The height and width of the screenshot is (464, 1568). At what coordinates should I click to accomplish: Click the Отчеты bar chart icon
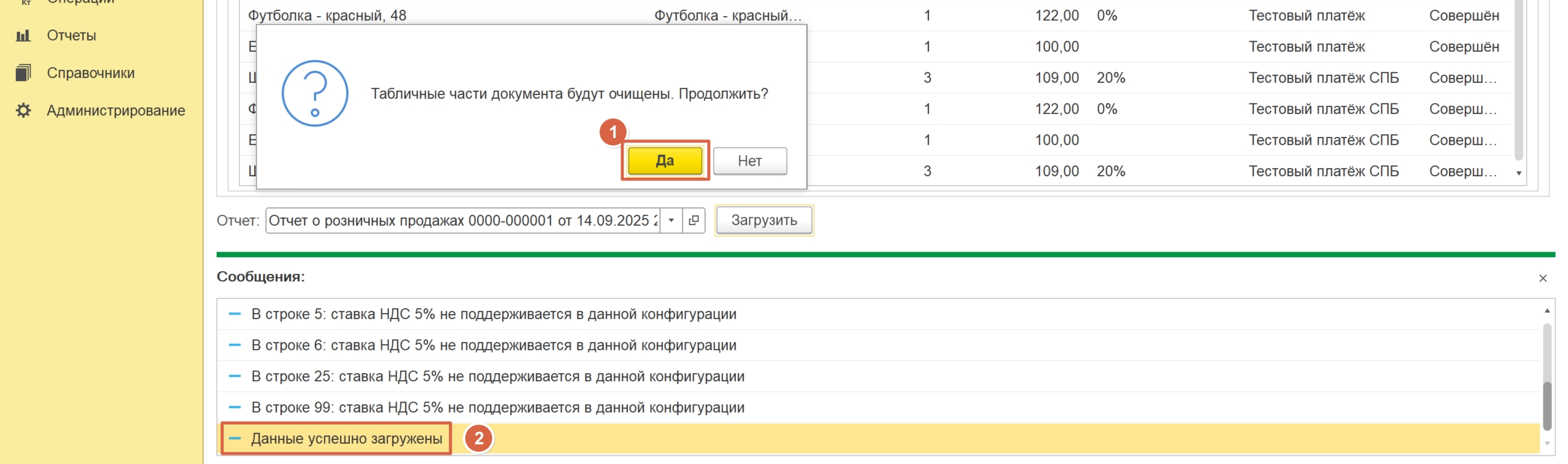(23, 36)
